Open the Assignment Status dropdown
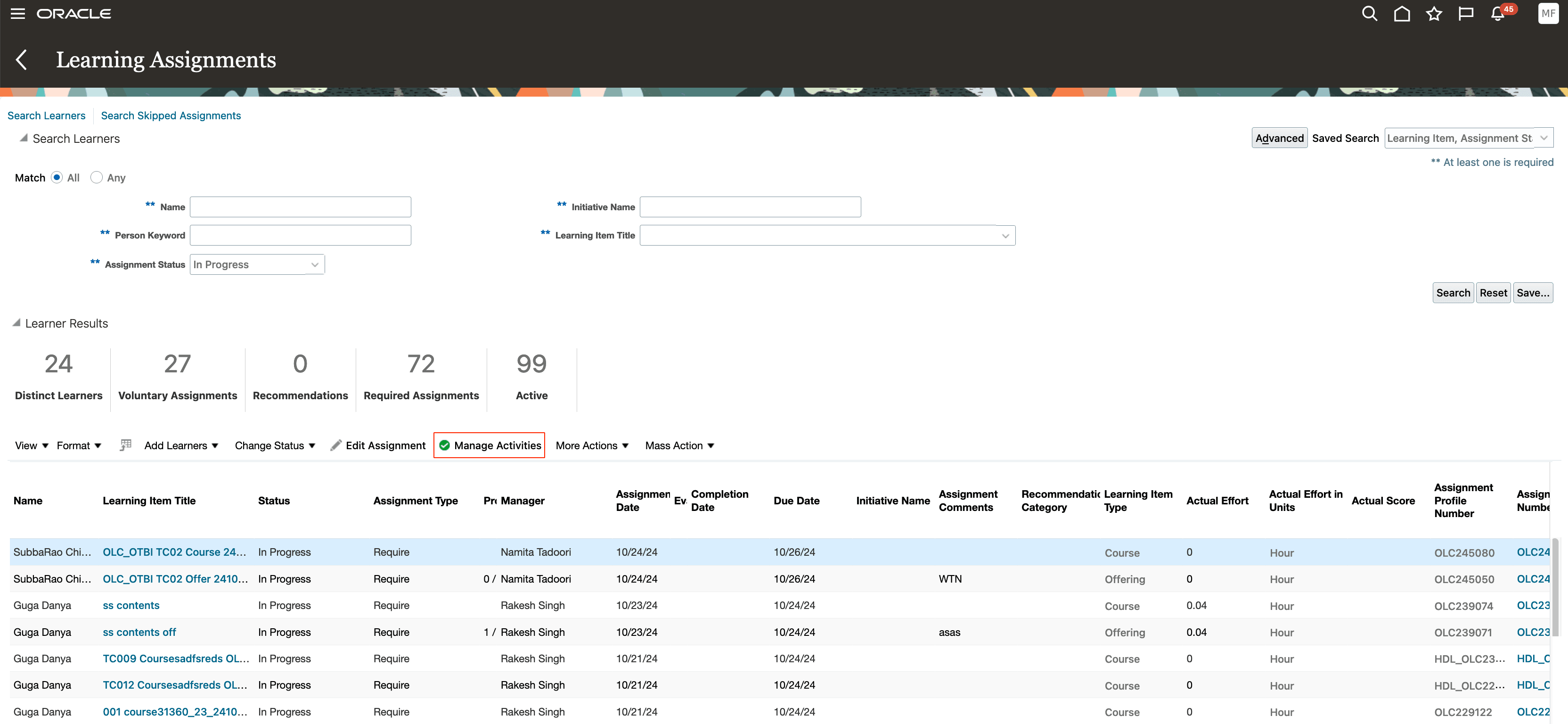1568x724 pixels. (315, 264)
